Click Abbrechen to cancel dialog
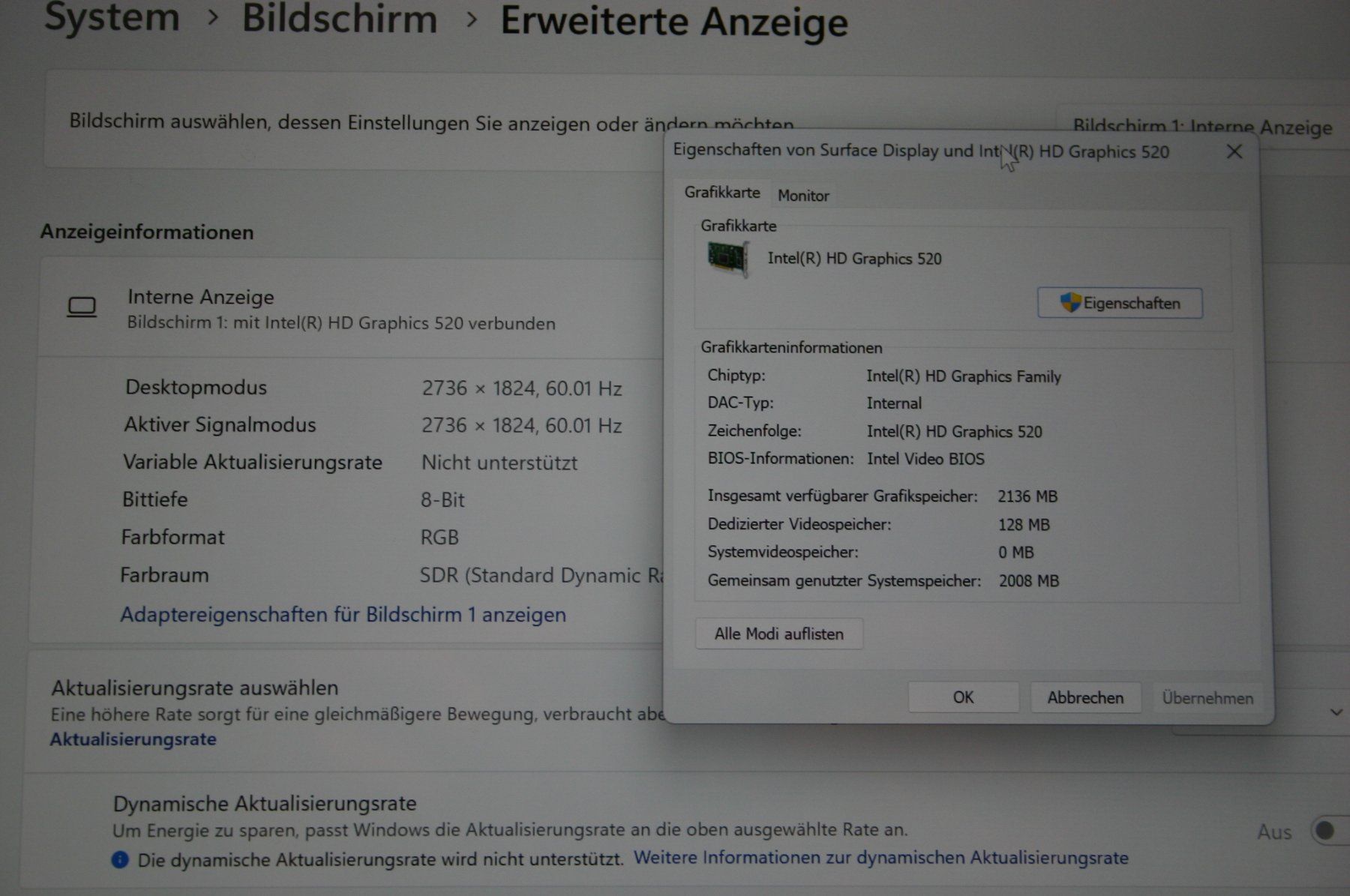The width and height of the screenshot is (1350, 896). click(1085, 697)
